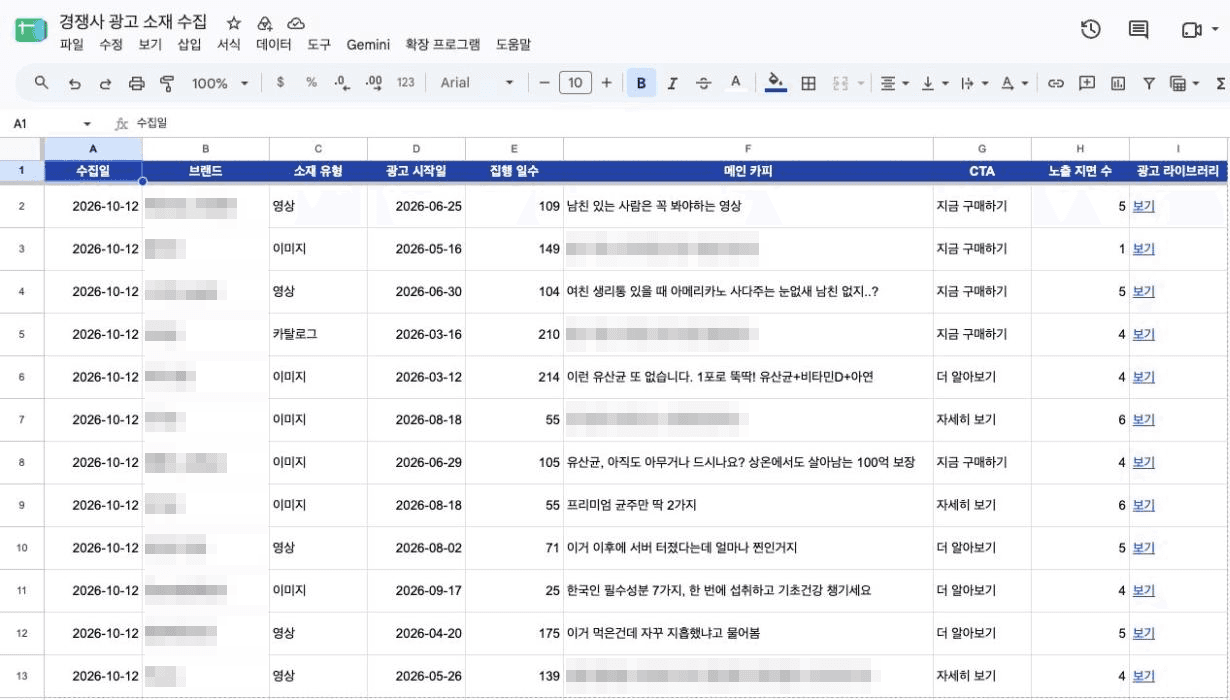Open the version history clock icon

[x=1091, y=30]
